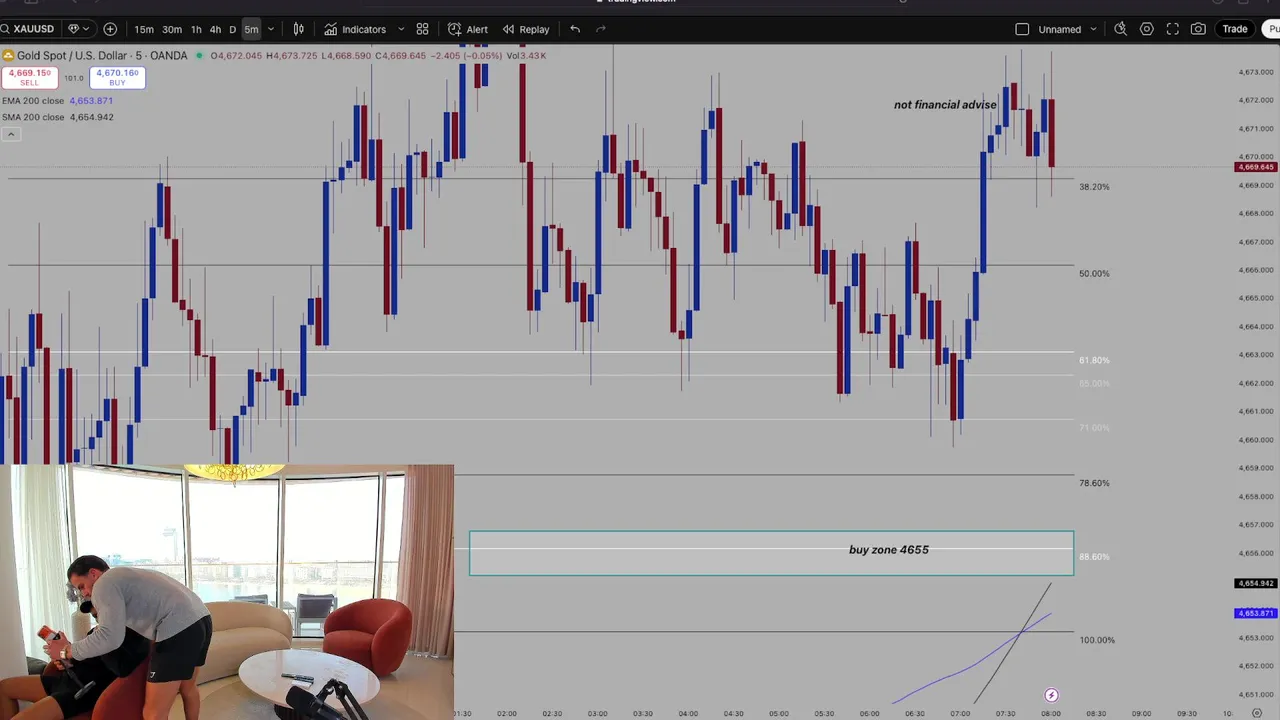Select the 'not financial advise' text note
Image resolution: width=1280 pixels, height=720 pixels.
(945, 105)
